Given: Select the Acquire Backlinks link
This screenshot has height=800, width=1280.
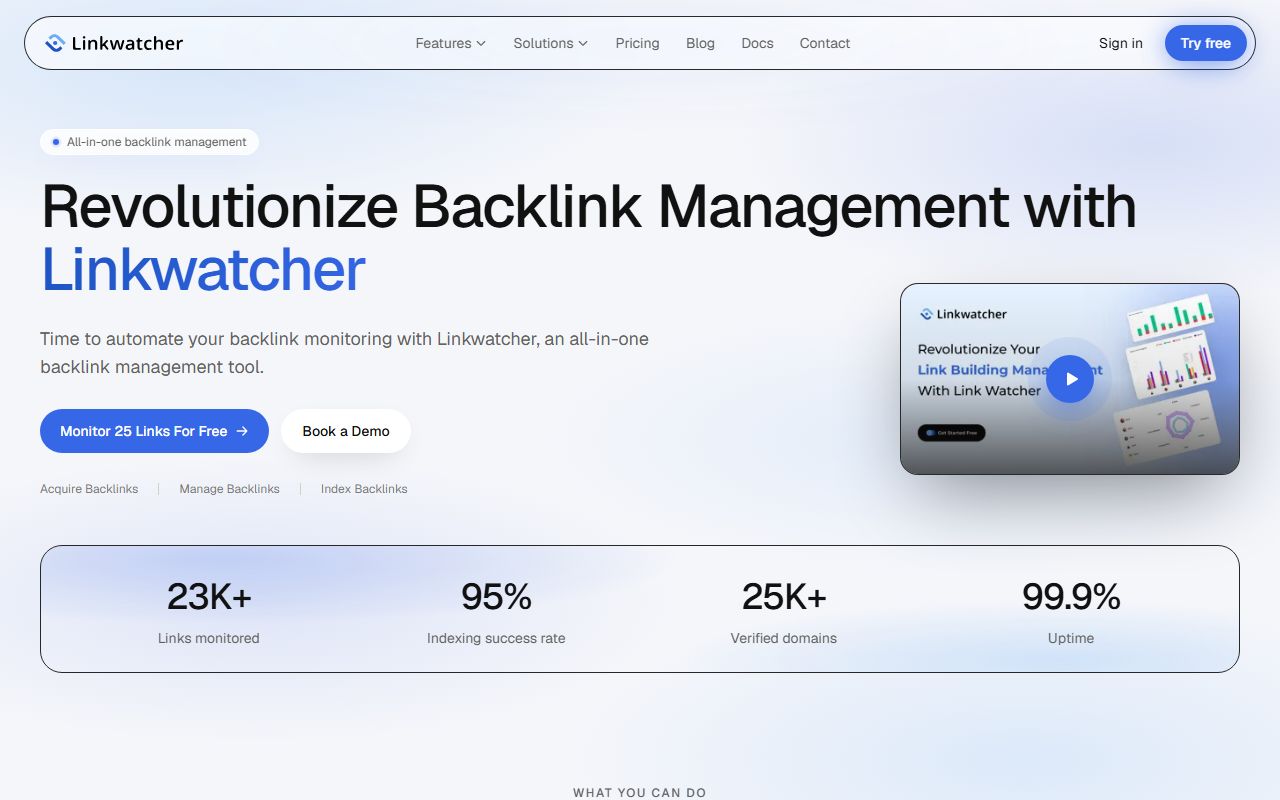Looking at the screenshot, I should (x=89, y=489).
